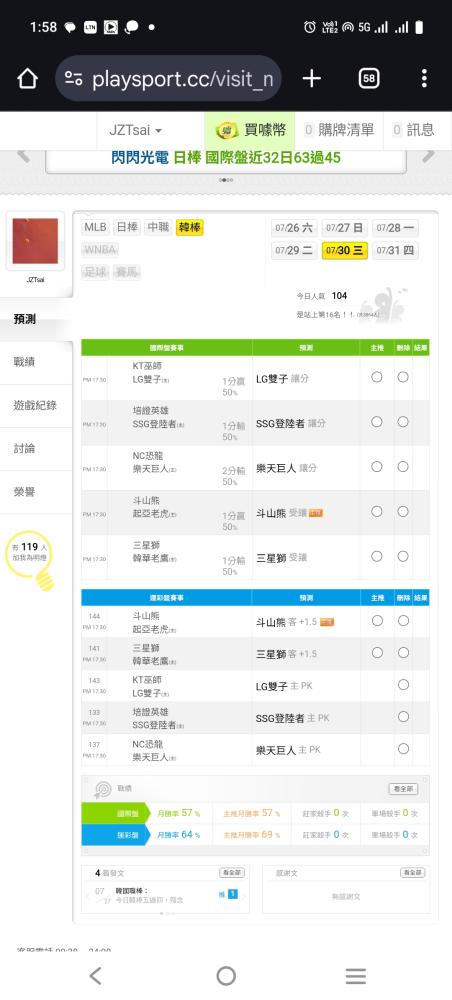Click 看全部 in the 發文 section
Image resolution: width=452 pixels, height=1000 pixels.
231,872
